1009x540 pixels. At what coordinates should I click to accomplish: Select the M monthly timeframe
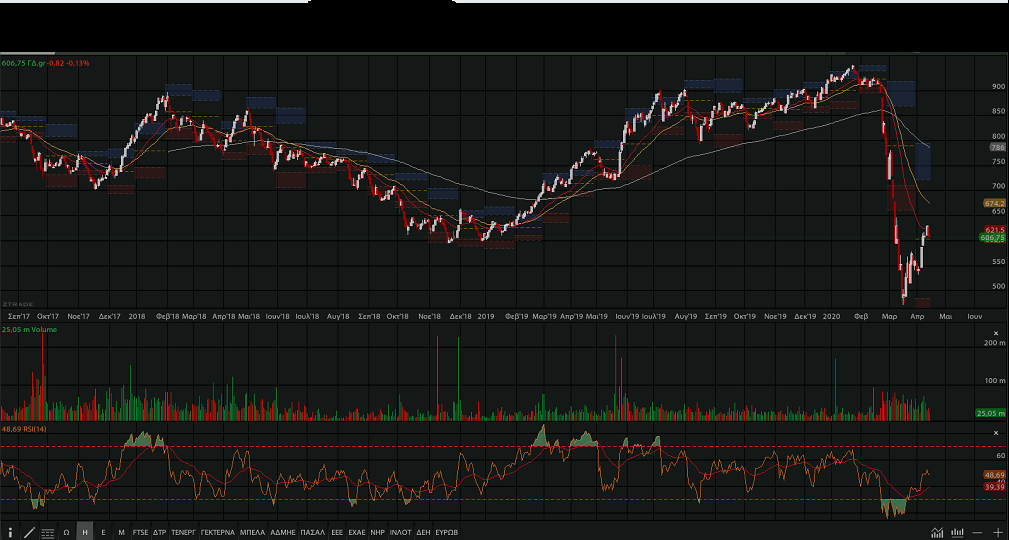(121, 532)
